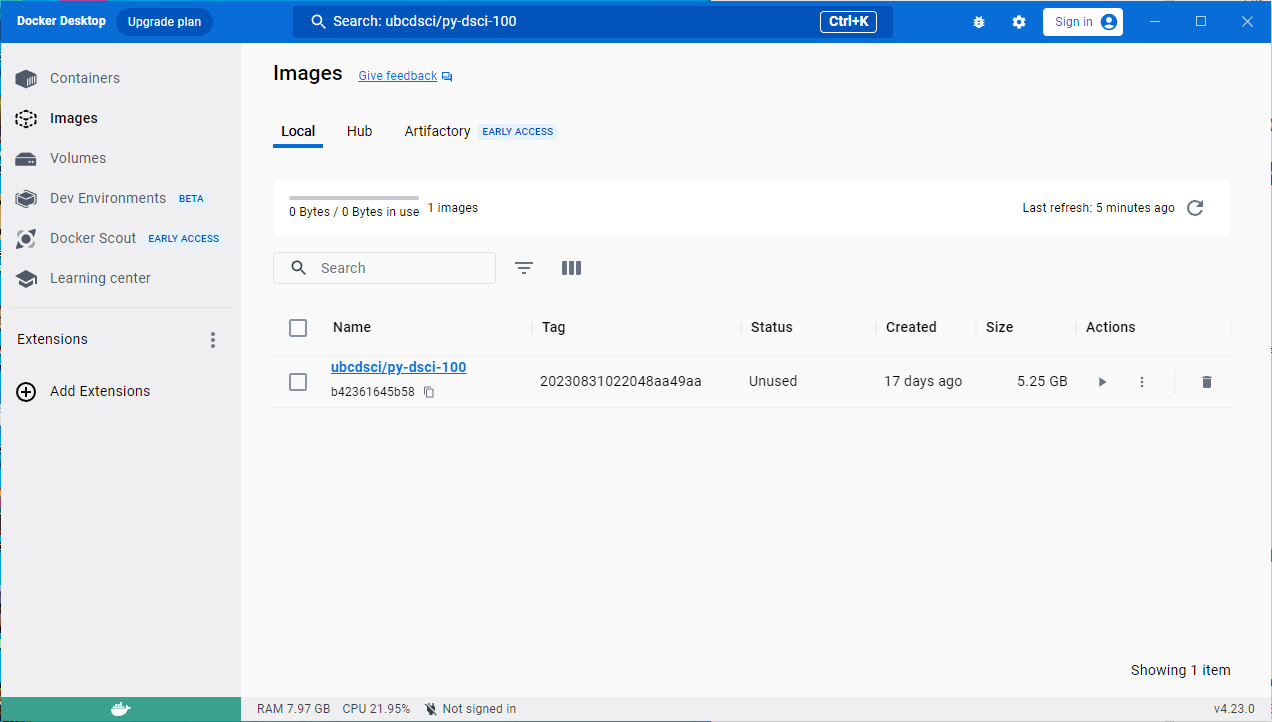Maximize the Docker Desktop window
This screenshot has width=1272, height=722.
point(1201,22)
